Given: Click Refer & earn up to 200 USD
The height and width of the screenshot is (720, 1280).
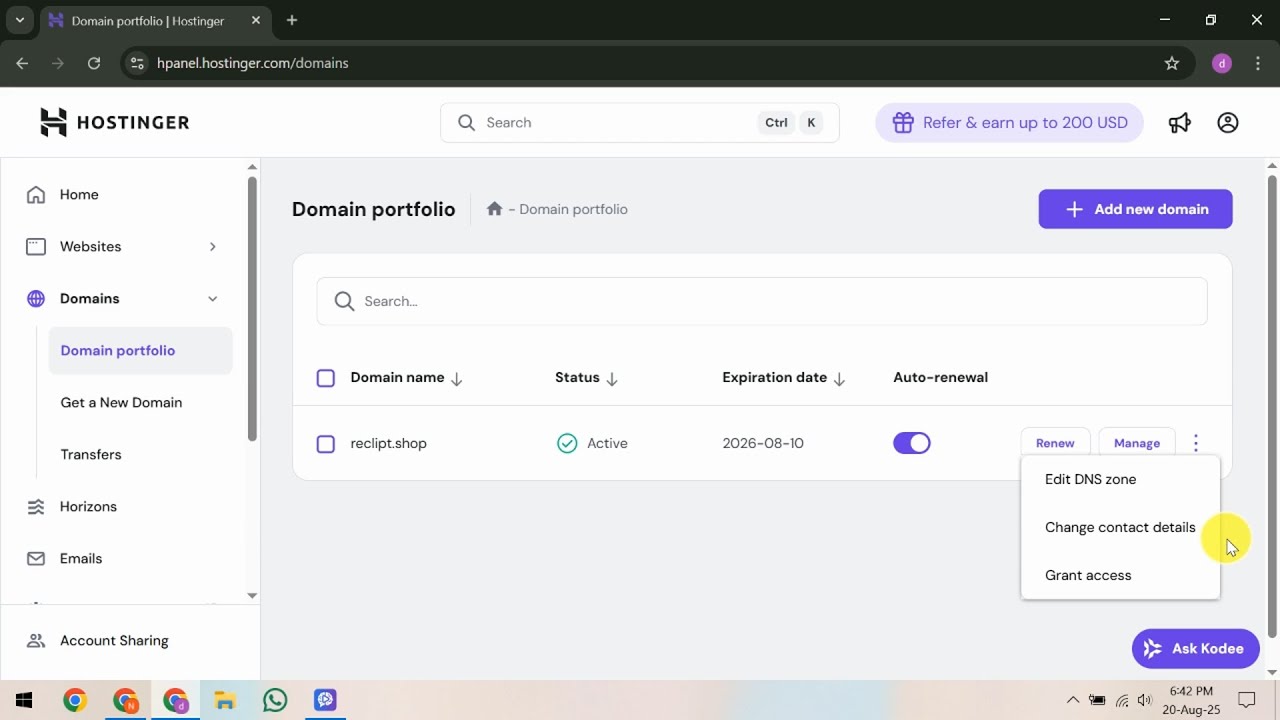Looking at the screenshot, I should click(1009, 122).
